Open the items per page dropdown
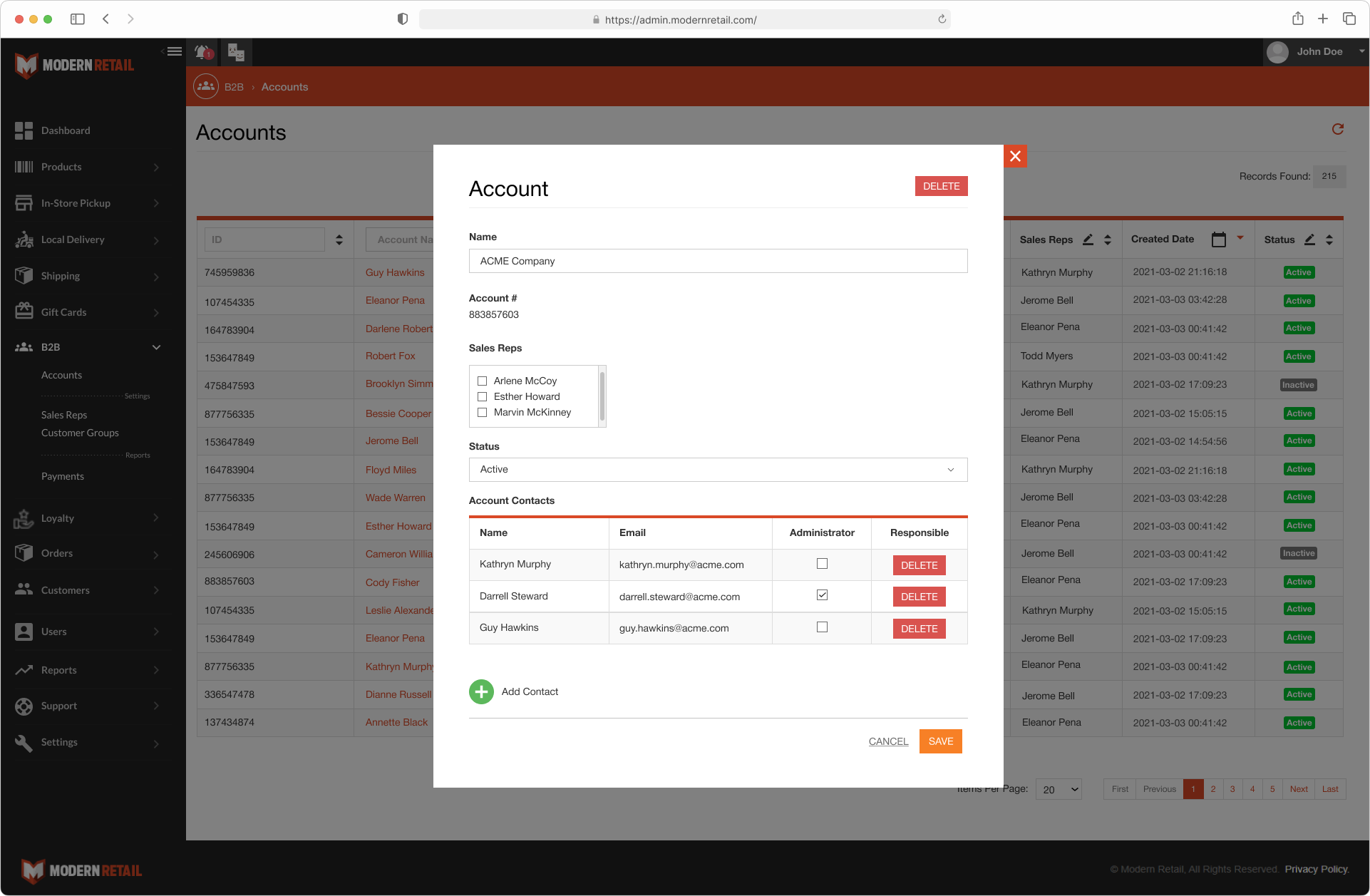This screenshot has height=896, width=1370. (x=1059, y=789)
